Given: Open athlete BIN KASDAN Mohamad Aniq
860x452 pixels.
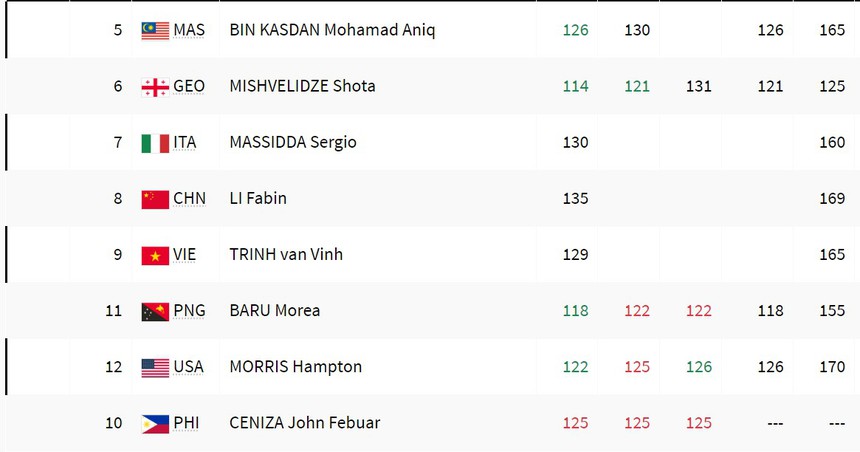Looking at the screenshot, I should pos(332,30).
